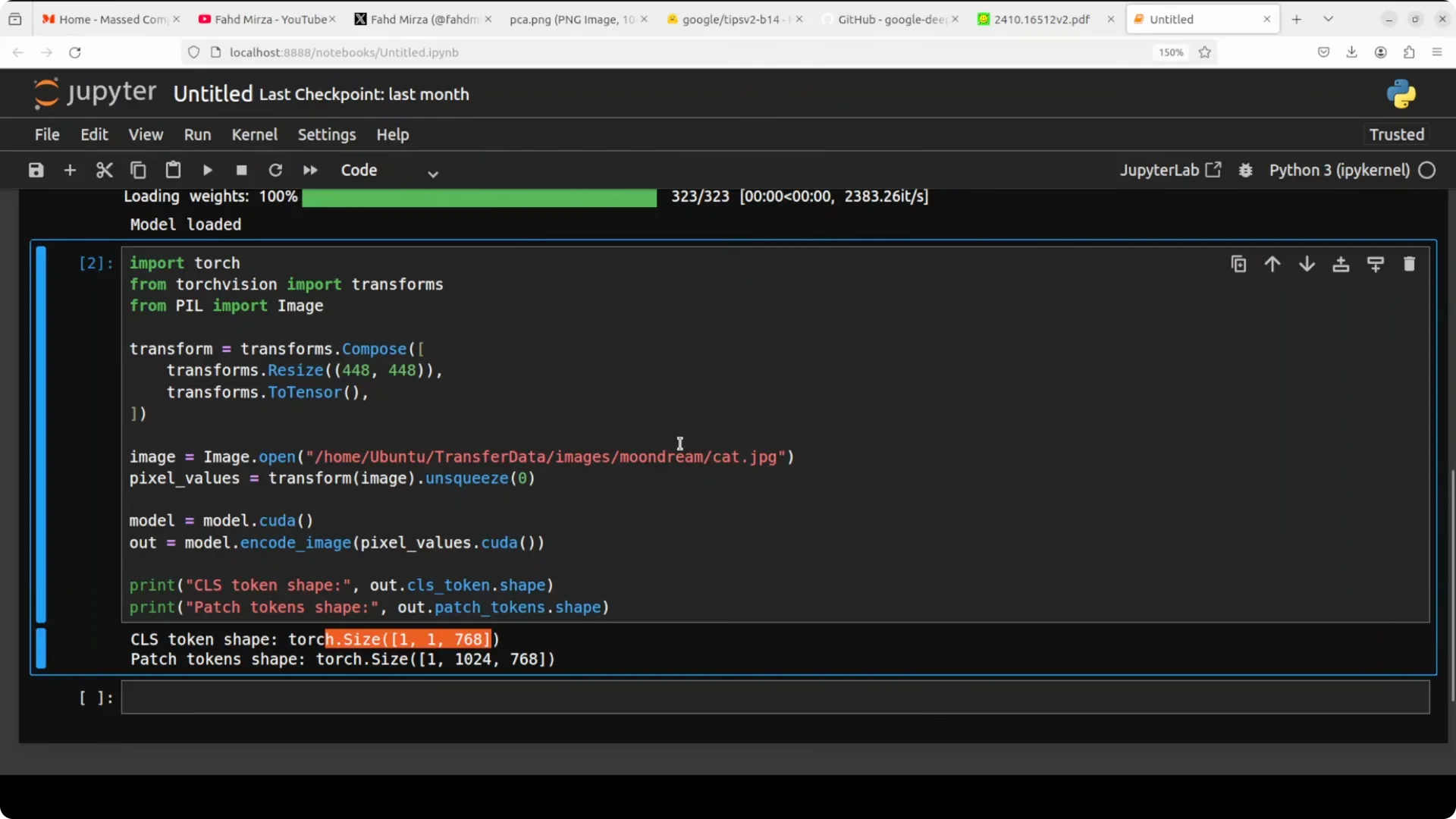1456x819 pixels.
Task: Click the Trusted notebook button
Action: (x=1396, y=134)
